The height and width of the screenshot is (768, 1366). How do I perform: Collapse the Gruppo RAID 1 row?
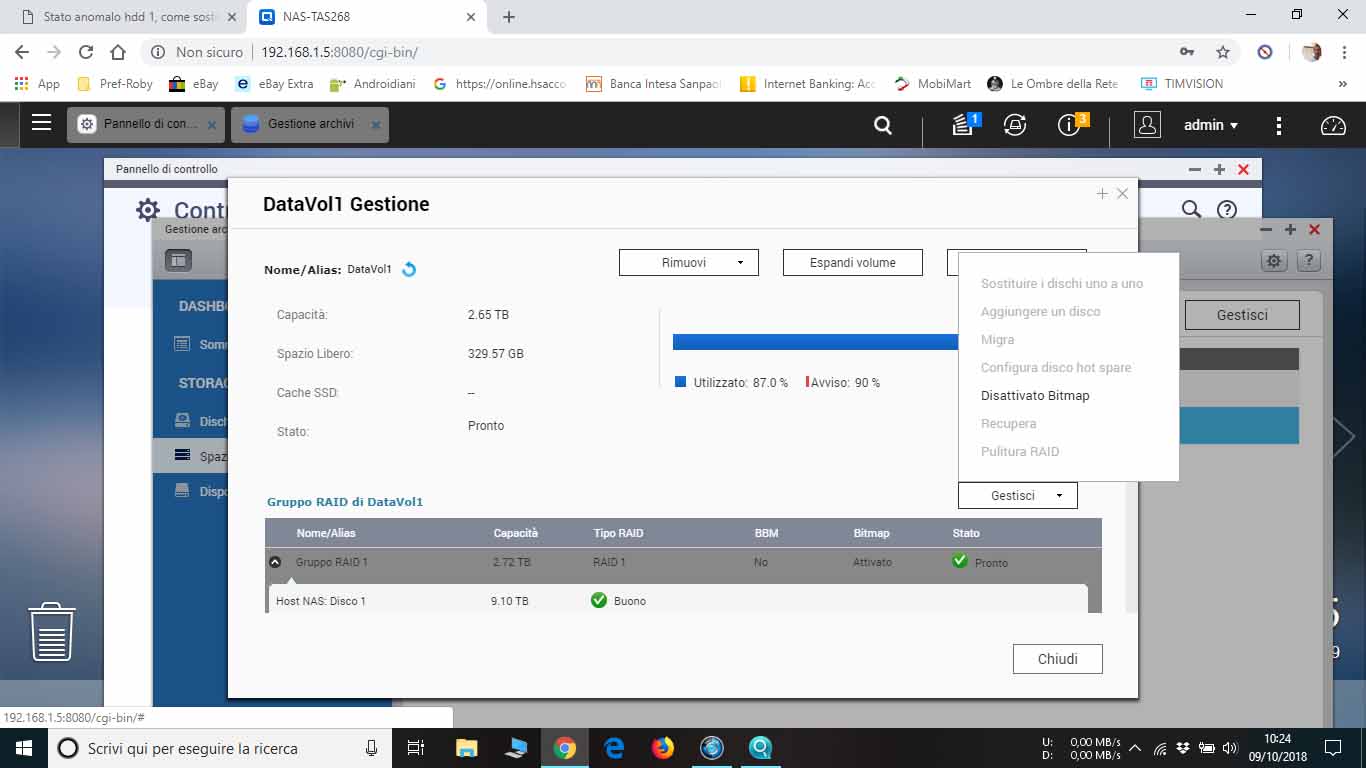pos(275,562)
